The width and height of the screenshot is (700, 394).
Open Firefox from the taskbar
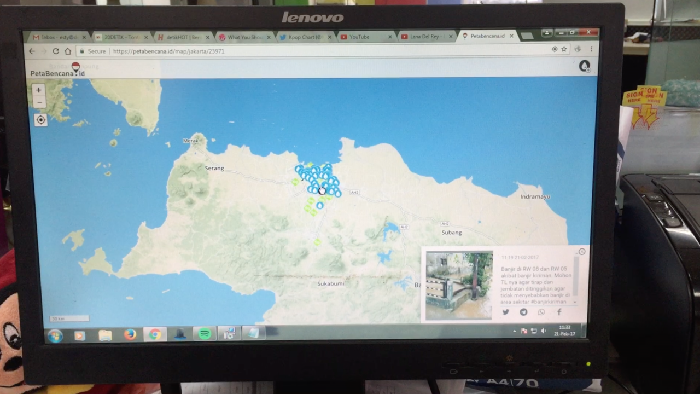tap(130, 334)
